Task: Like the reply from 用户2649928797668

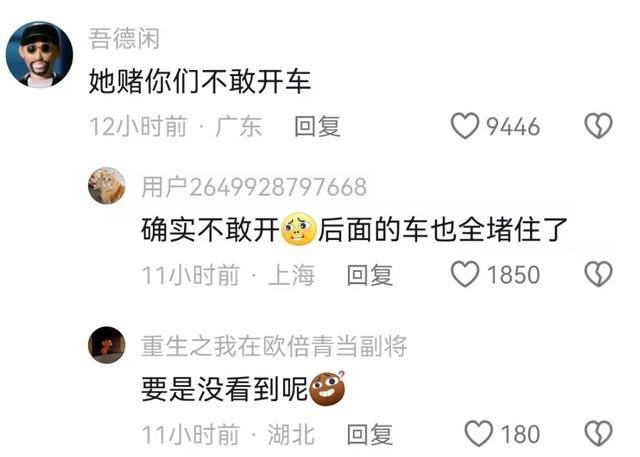Action: (465, 274)
